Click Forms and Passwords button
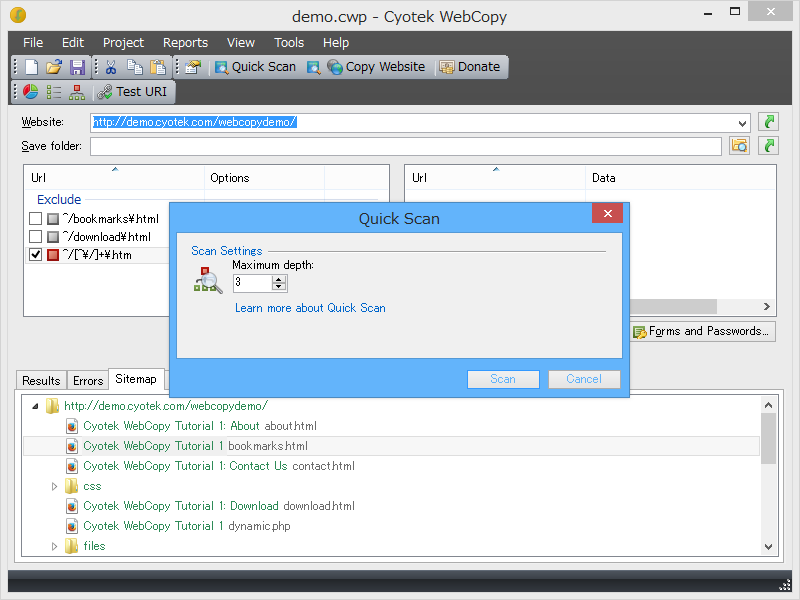Viewport: 800px width, 600px height. [703, 331]
